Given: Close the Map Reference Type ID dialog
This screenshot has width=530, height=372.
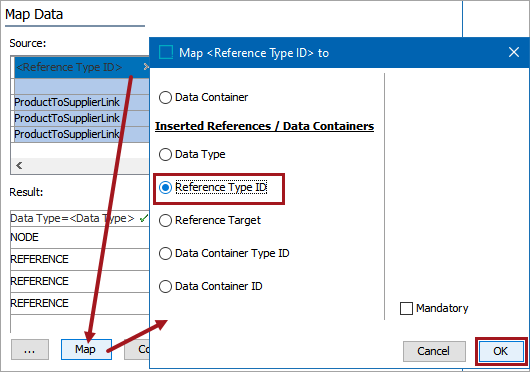Looking at the screenshot, I should pos(514,52).
